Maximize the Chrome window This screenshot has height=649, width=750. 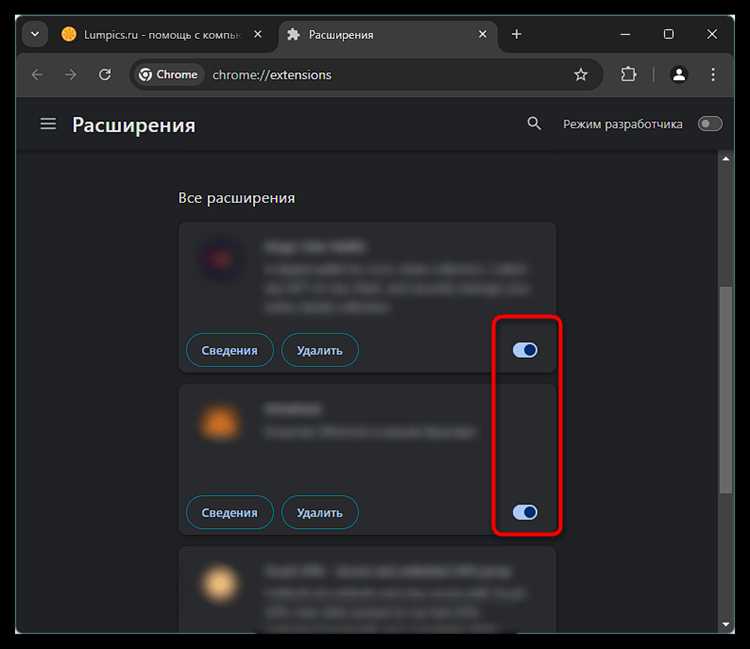pos(669,34)
